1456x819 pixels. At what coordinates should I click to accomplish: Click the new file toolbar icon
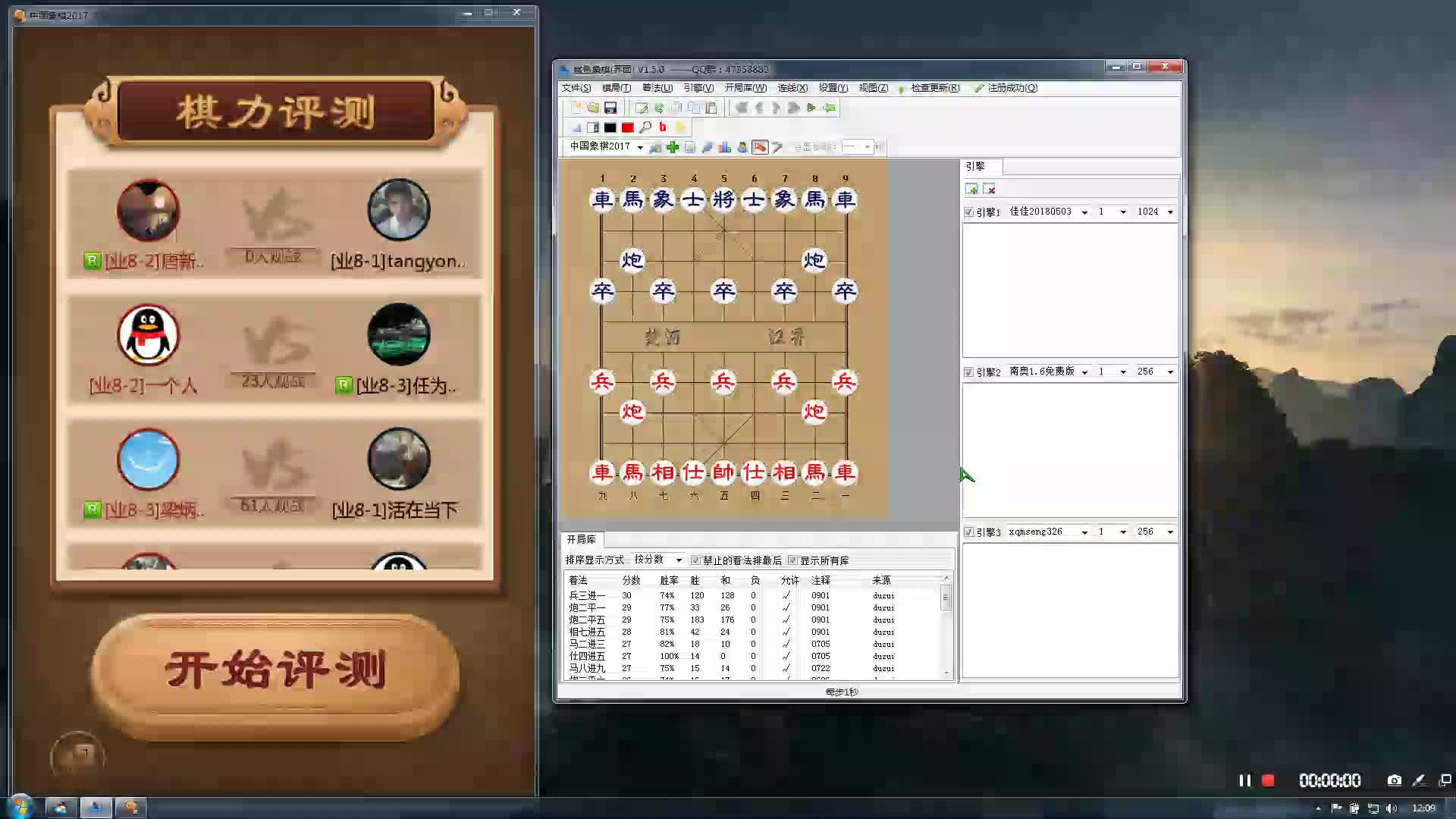pyautogui.click(x=576, y=108)
